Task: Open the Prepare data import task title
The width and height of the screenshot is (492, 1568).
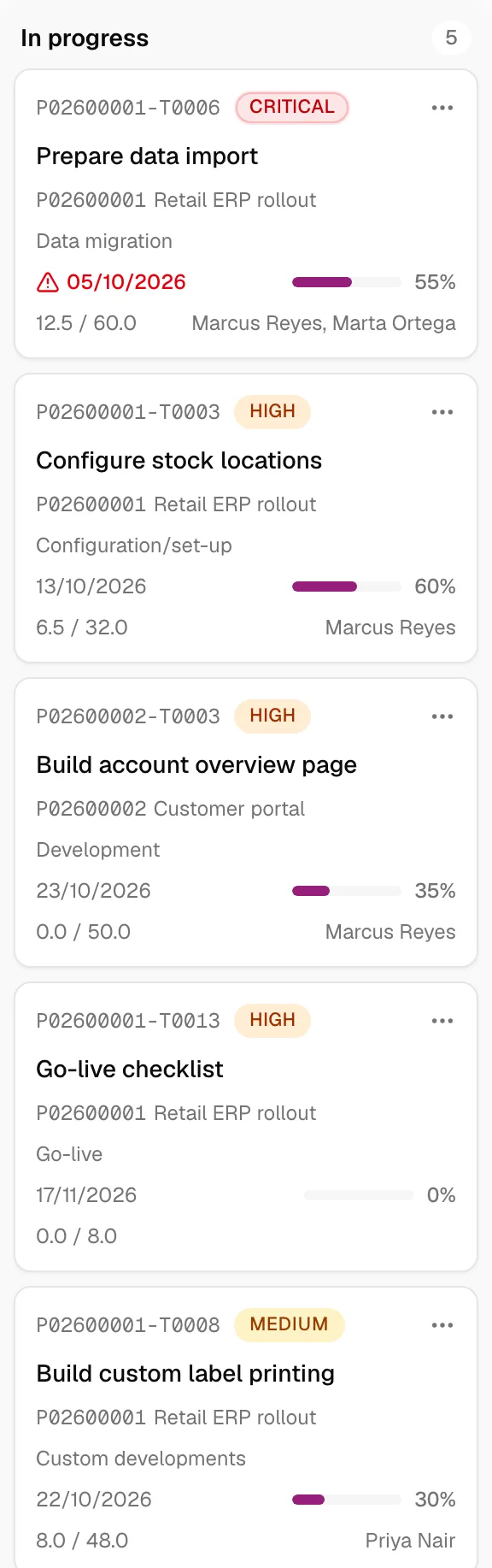Action: tap(147, 156)
